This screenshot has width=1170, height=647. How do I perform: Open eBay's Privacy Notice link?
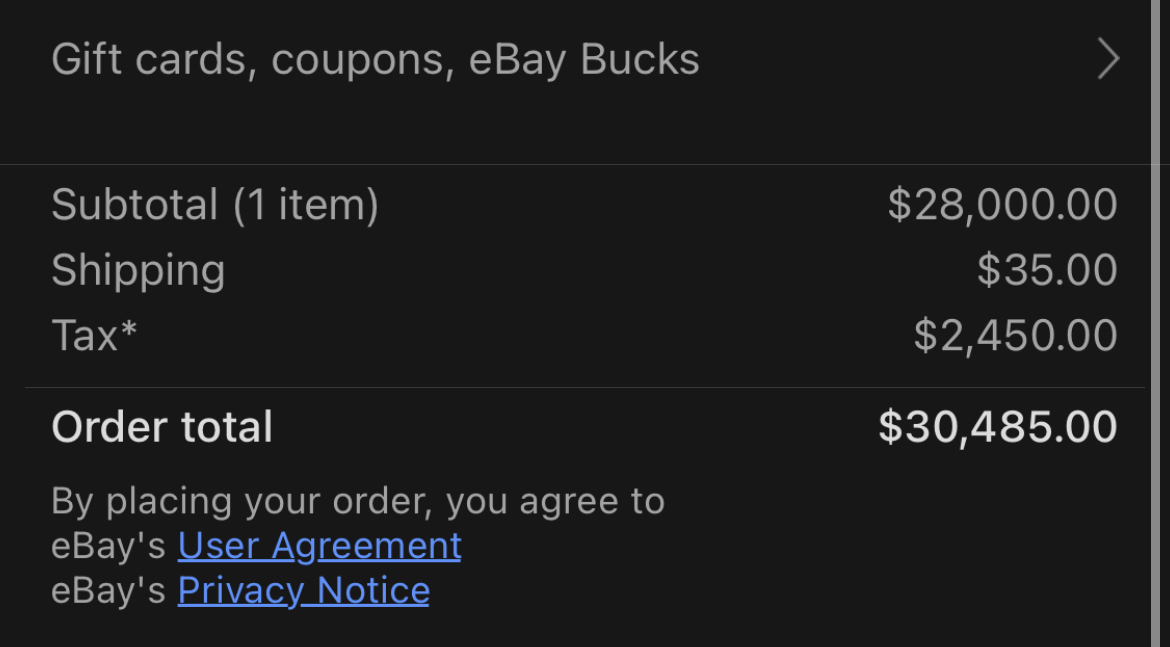(x=303, y=591)
